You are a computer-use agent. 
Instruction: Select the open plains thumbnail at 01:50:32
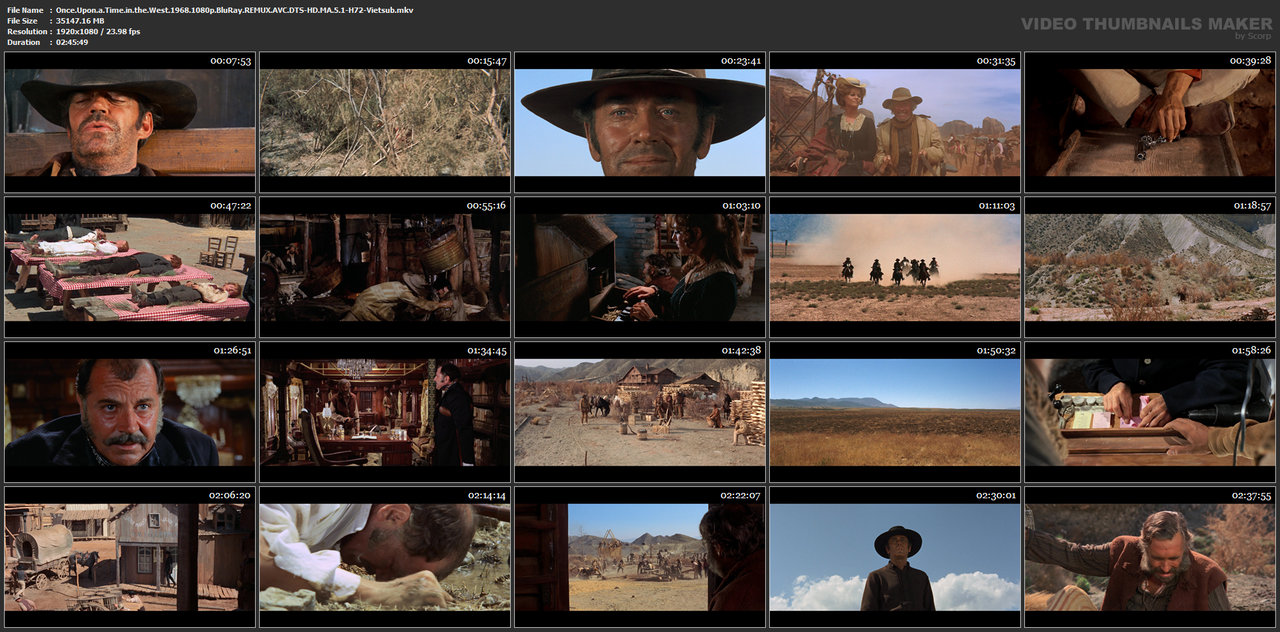click(x=895, y=412)
